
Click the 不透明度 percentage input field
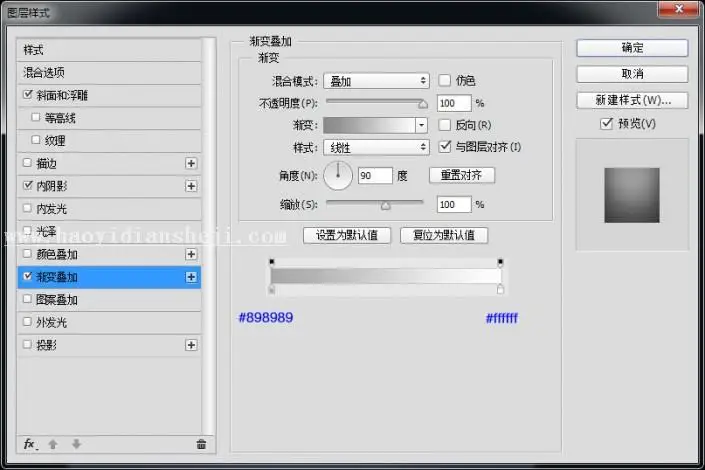click(x=454, y=103)
